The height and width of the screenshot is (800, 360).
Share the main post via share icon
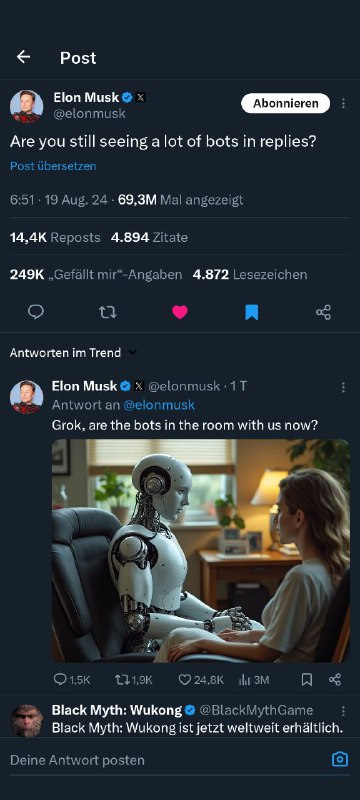323,312
